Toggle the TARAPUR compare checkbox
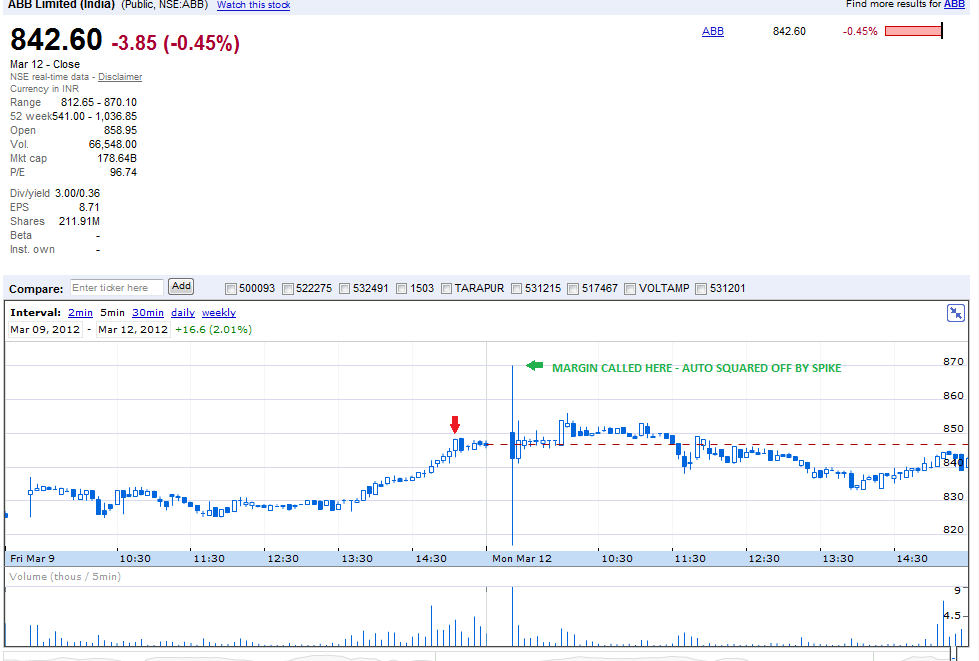 (x=446, y=289)
